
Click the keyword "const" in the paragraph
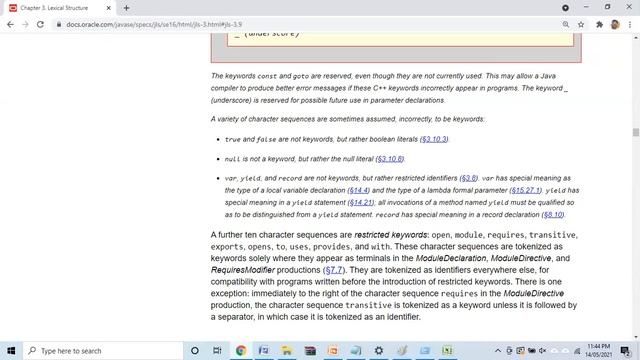(x=267, y=76)
